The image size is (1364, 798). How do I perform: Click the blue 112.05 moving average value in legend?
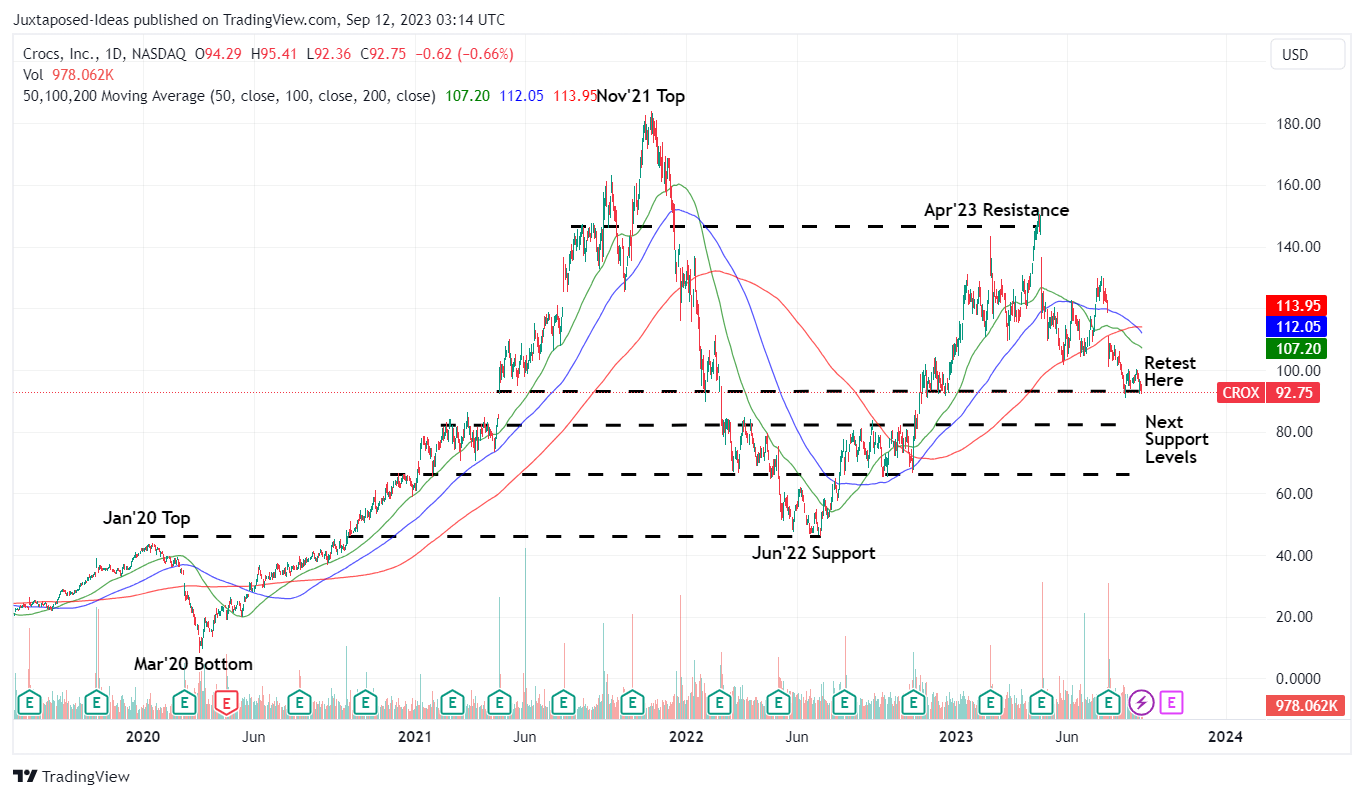click(519, 96)
